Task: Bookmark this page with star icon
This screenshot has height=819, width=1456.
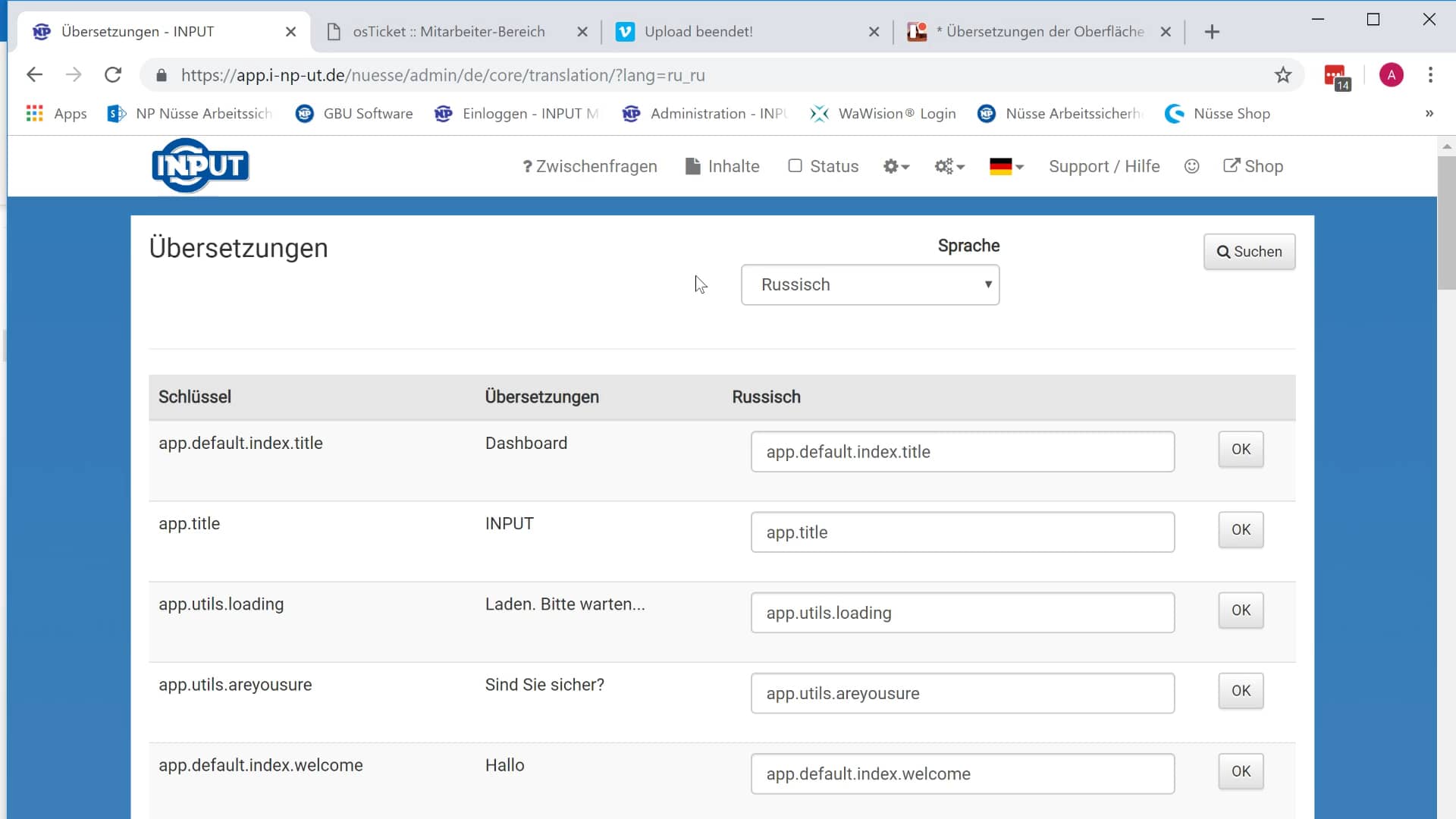Action: pos(1282,75)
